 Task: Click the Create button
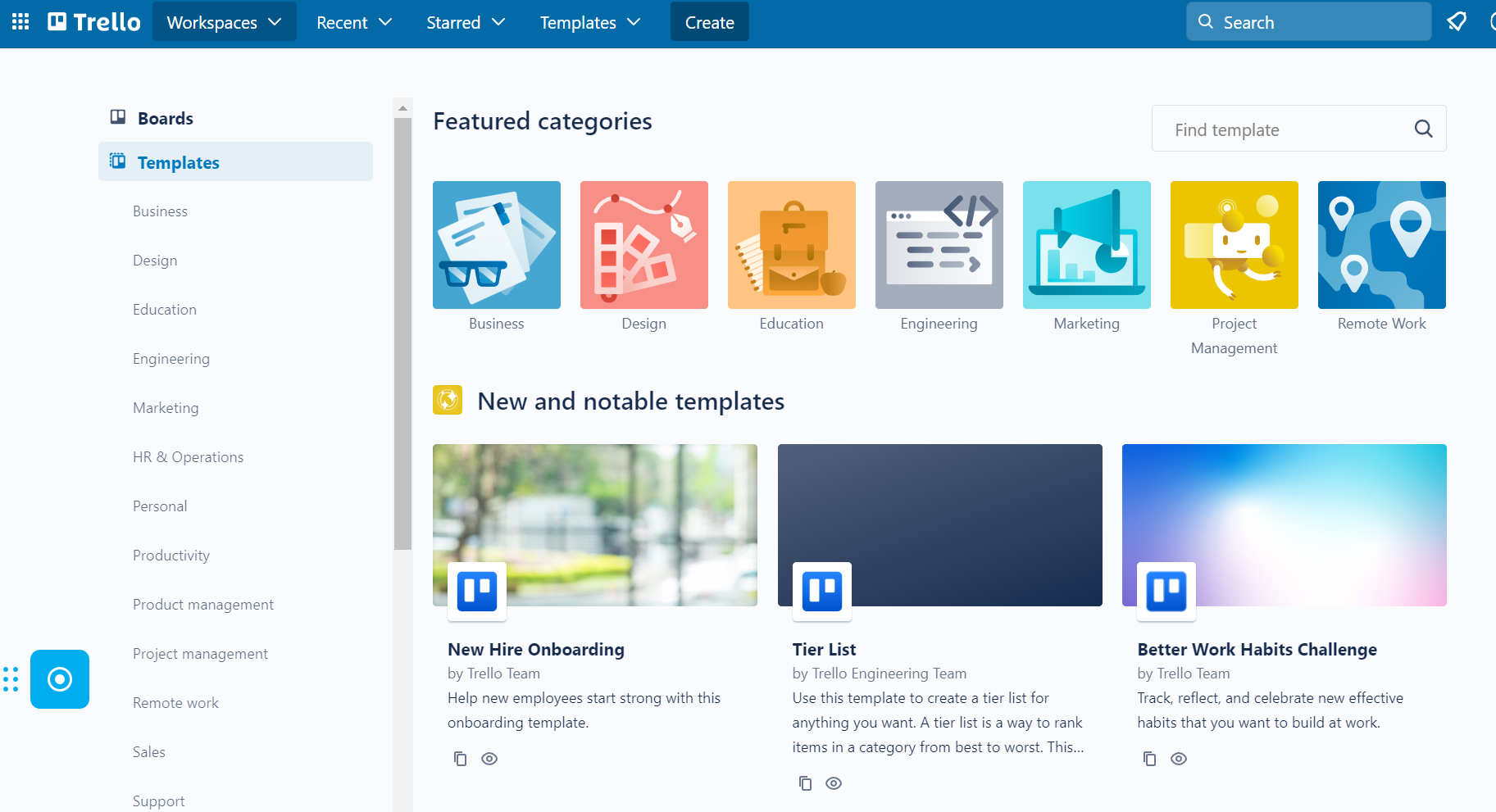(710, 22)
